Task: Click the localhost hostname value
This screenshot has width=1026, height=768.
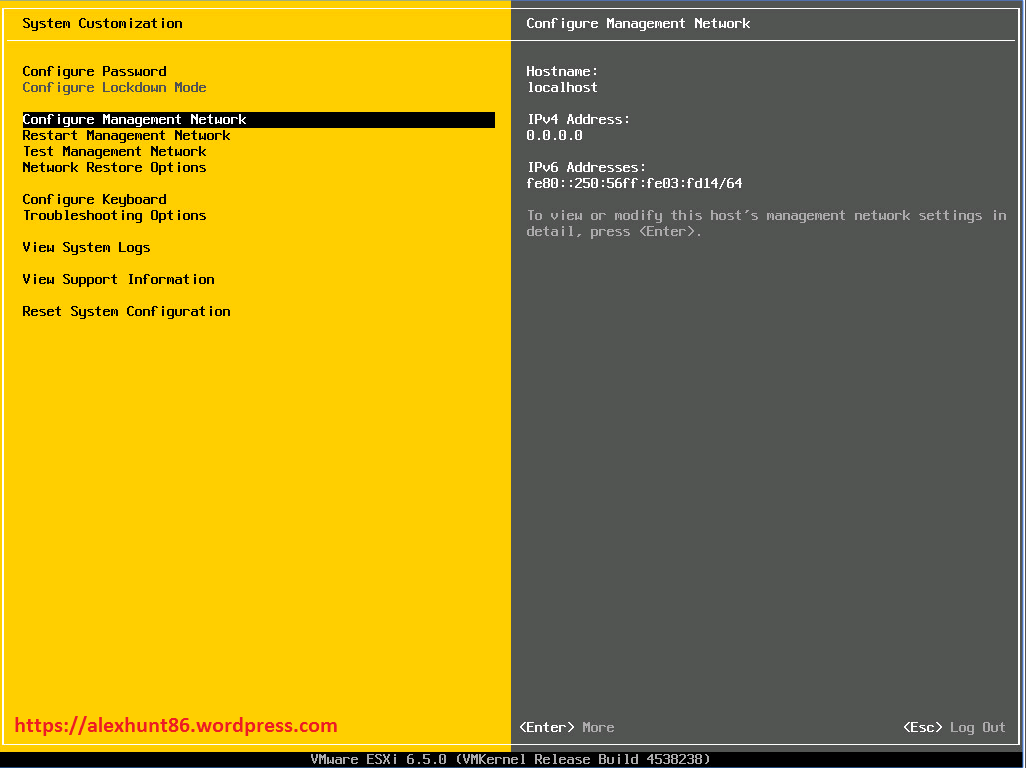Action: click(562, 87)
